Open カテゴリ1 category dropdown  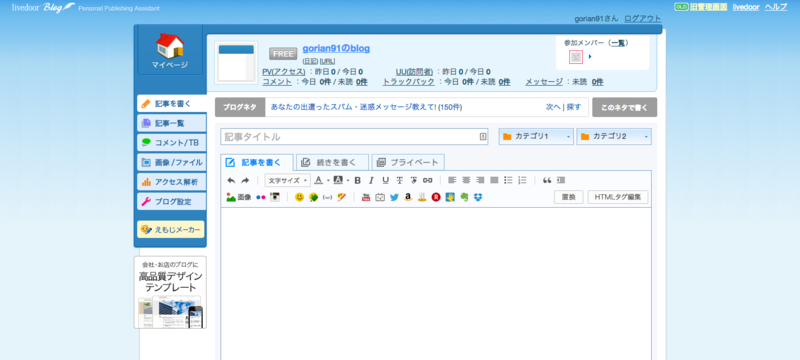[536, 137]
